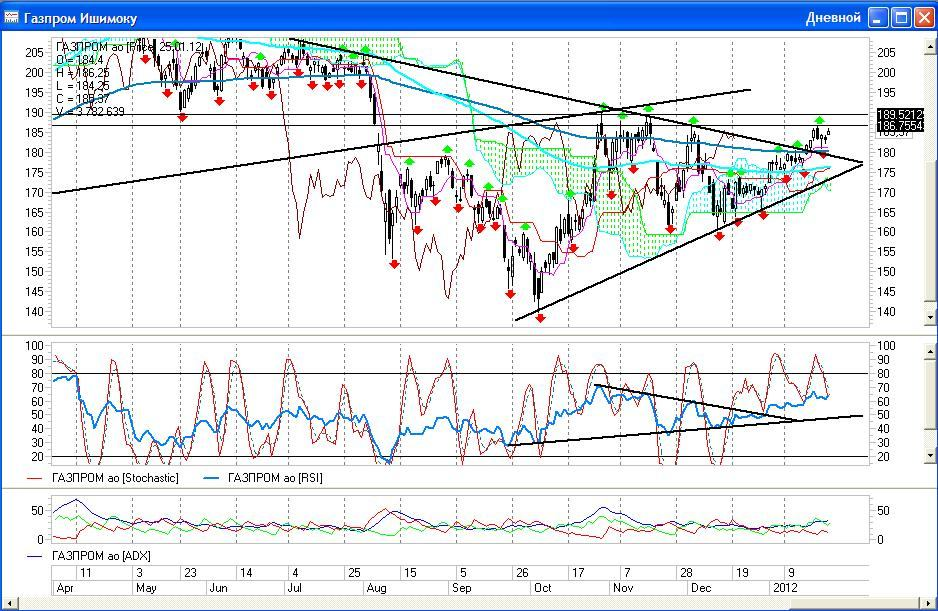Click the Oct month label on time axis
Image resolution: width=938 pixels, height=611 pixels.
coord(543,588)
